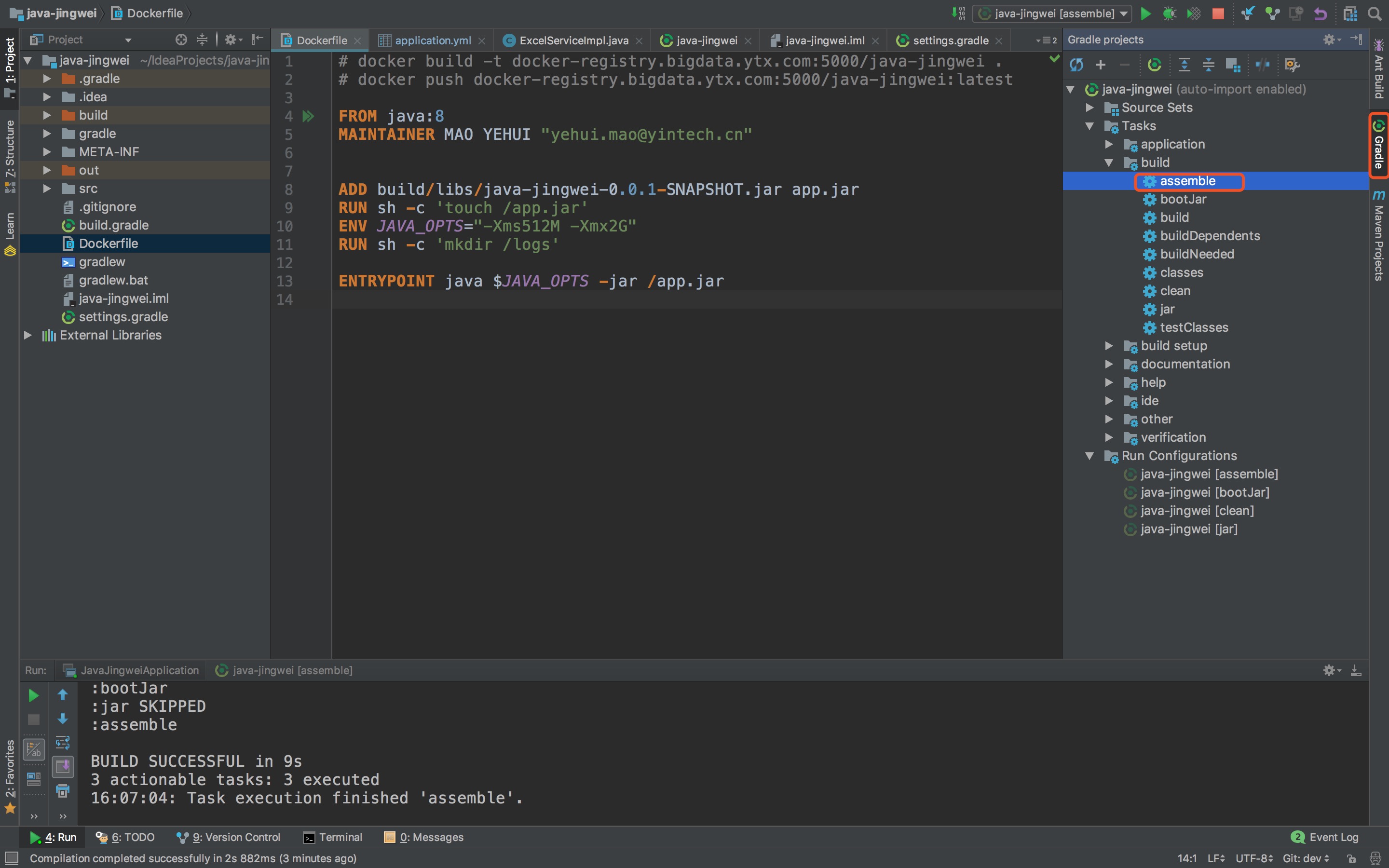The image size is (1389, 868).
Task: Open java-jingwei [assemble] run configuration dropdown
Action: (x=1052, y=13)
